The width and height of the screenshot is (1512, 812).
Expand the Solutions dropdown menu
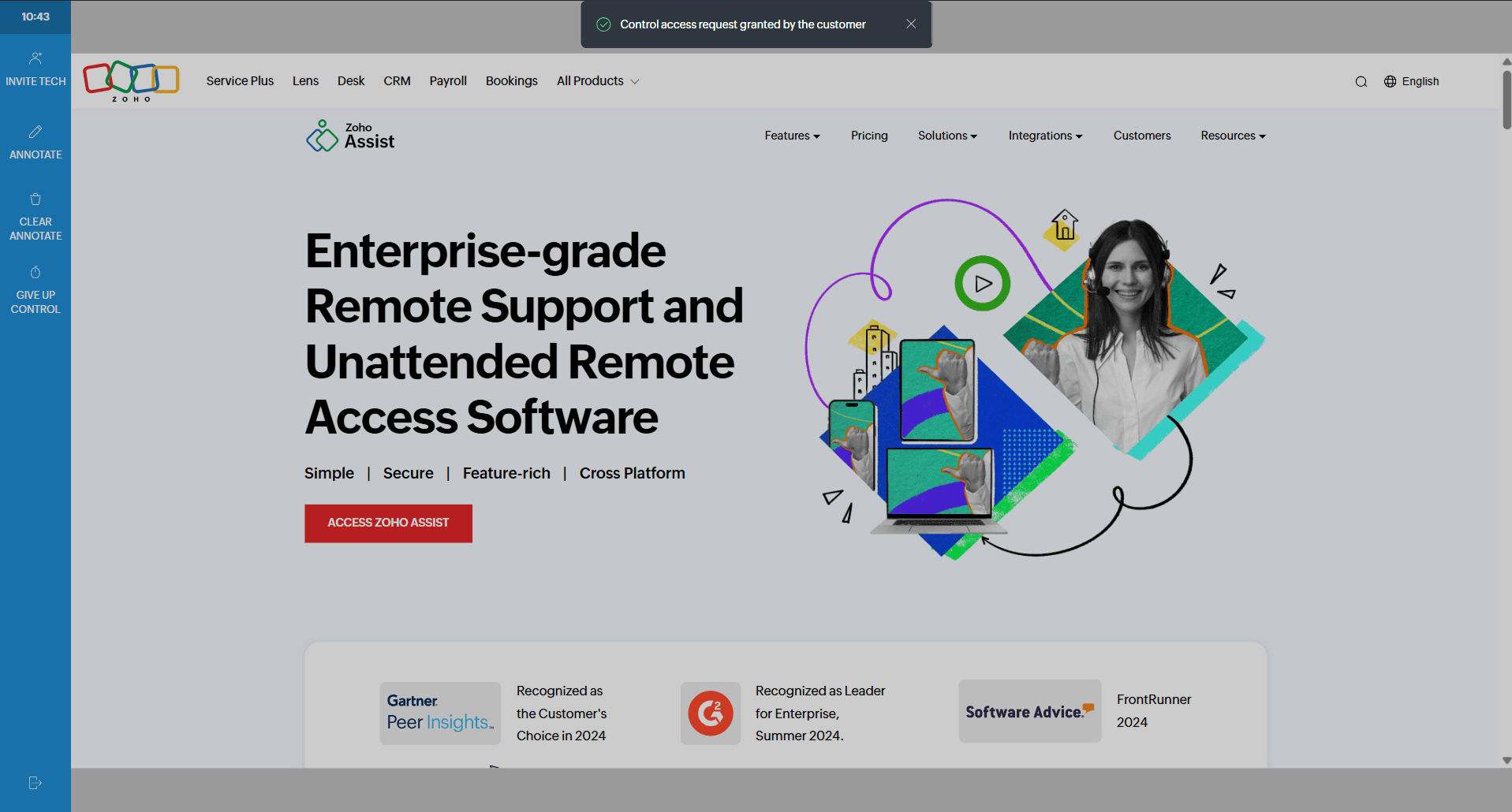coord(947,136)
